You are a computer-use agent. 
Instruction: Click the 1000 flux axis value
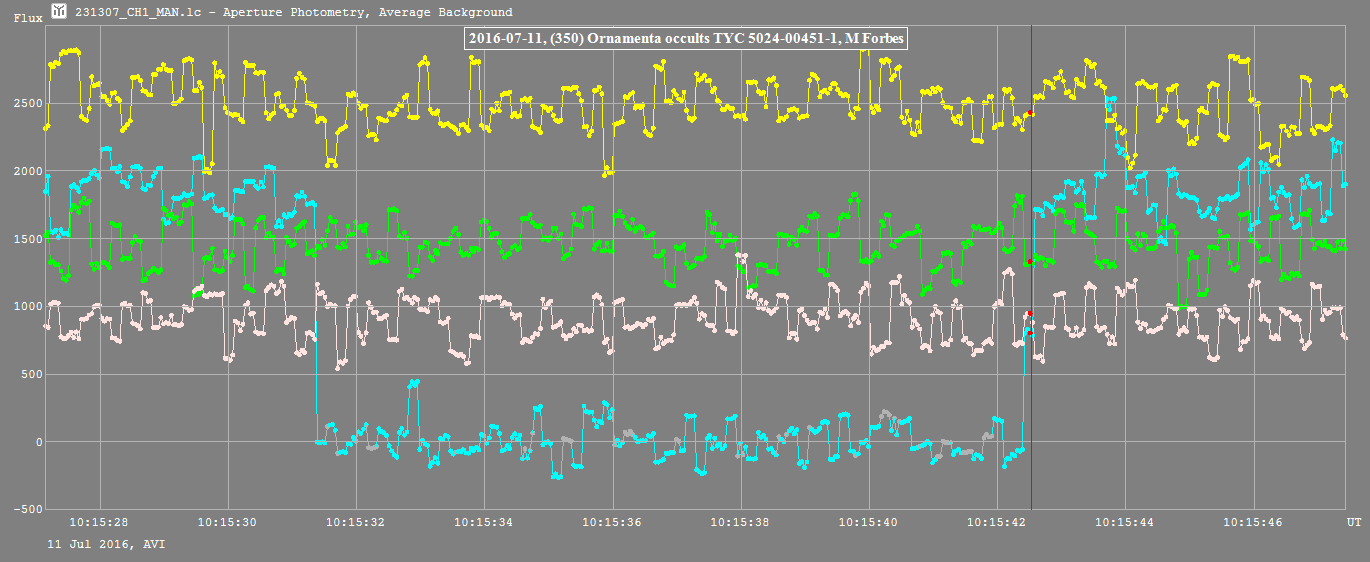coord(26,307)
